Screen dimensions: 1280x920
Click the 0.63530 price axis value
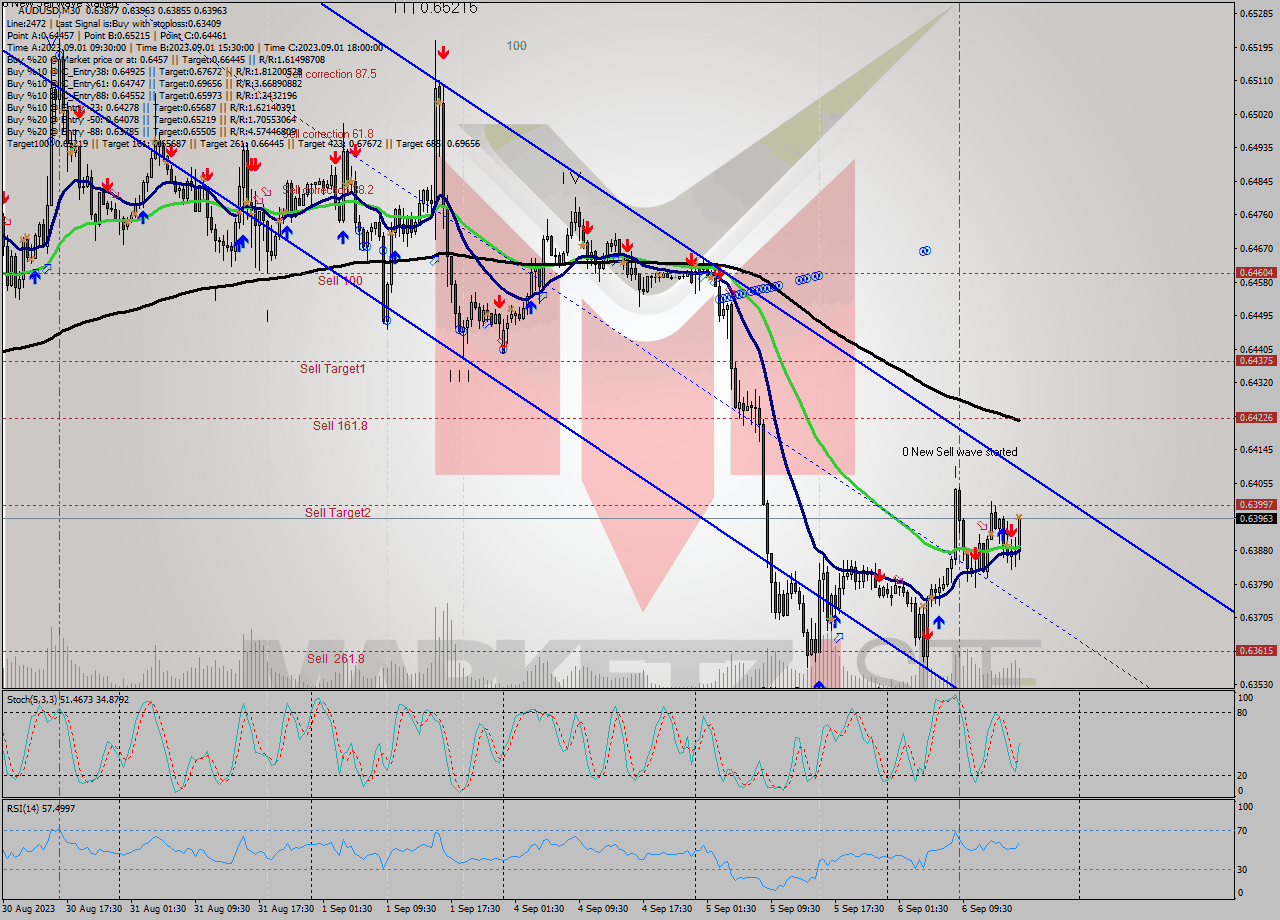click(1256, 685)
